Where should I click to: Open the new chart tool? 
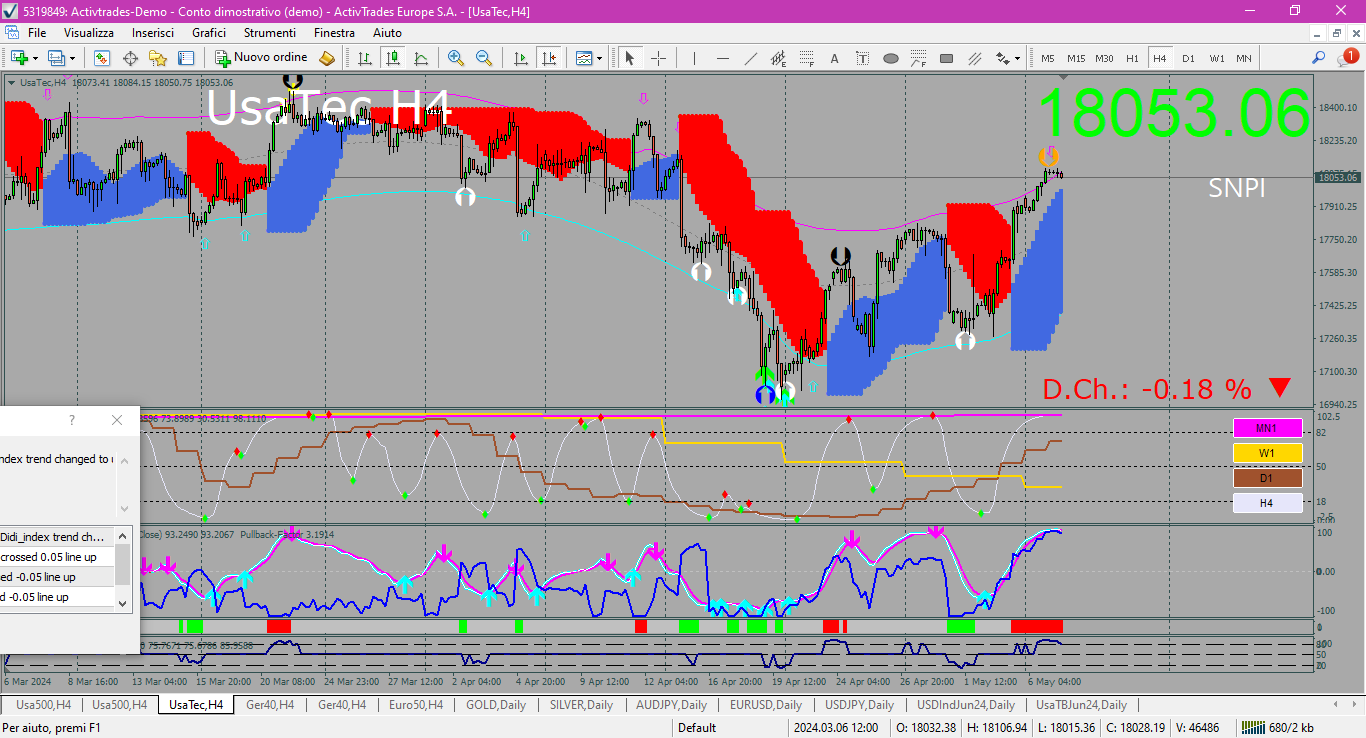pos(19,58)
